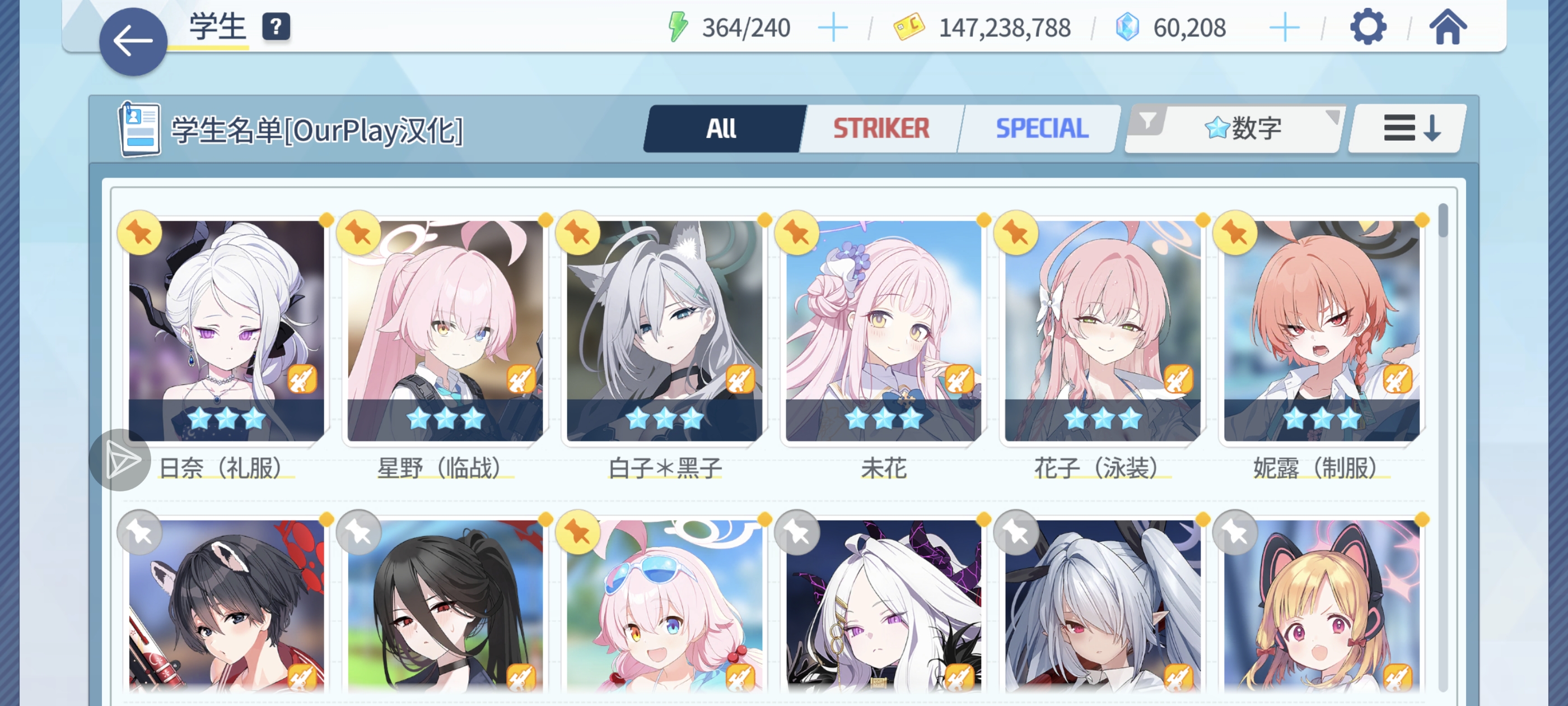Toggle the pin on 未花 card
This screenshot has height=706, width=1568.
point(797,233)
